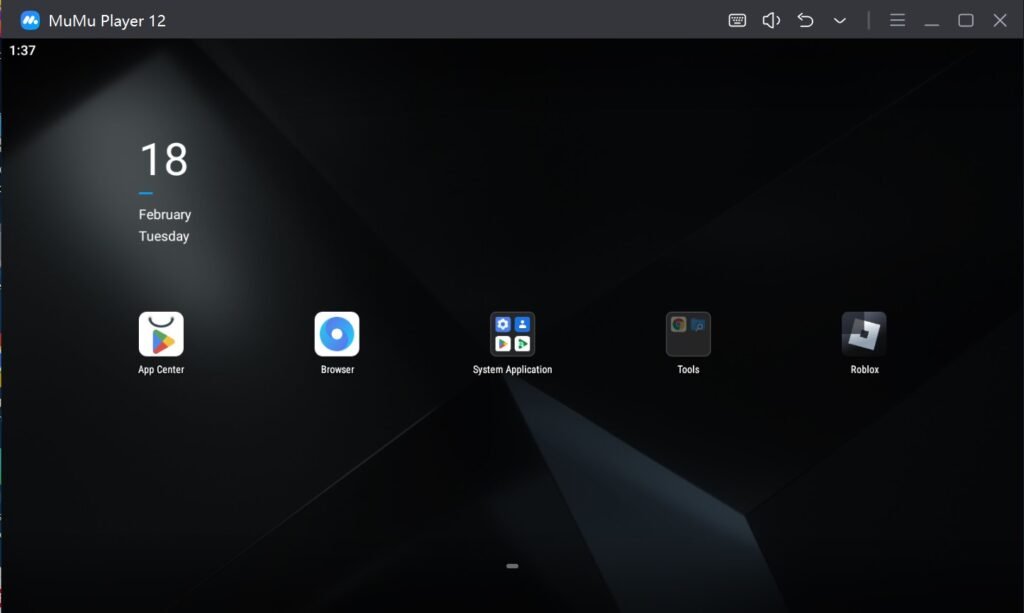Start Roblox
The height and width of the screenshot is (613, 1024).
863,335
